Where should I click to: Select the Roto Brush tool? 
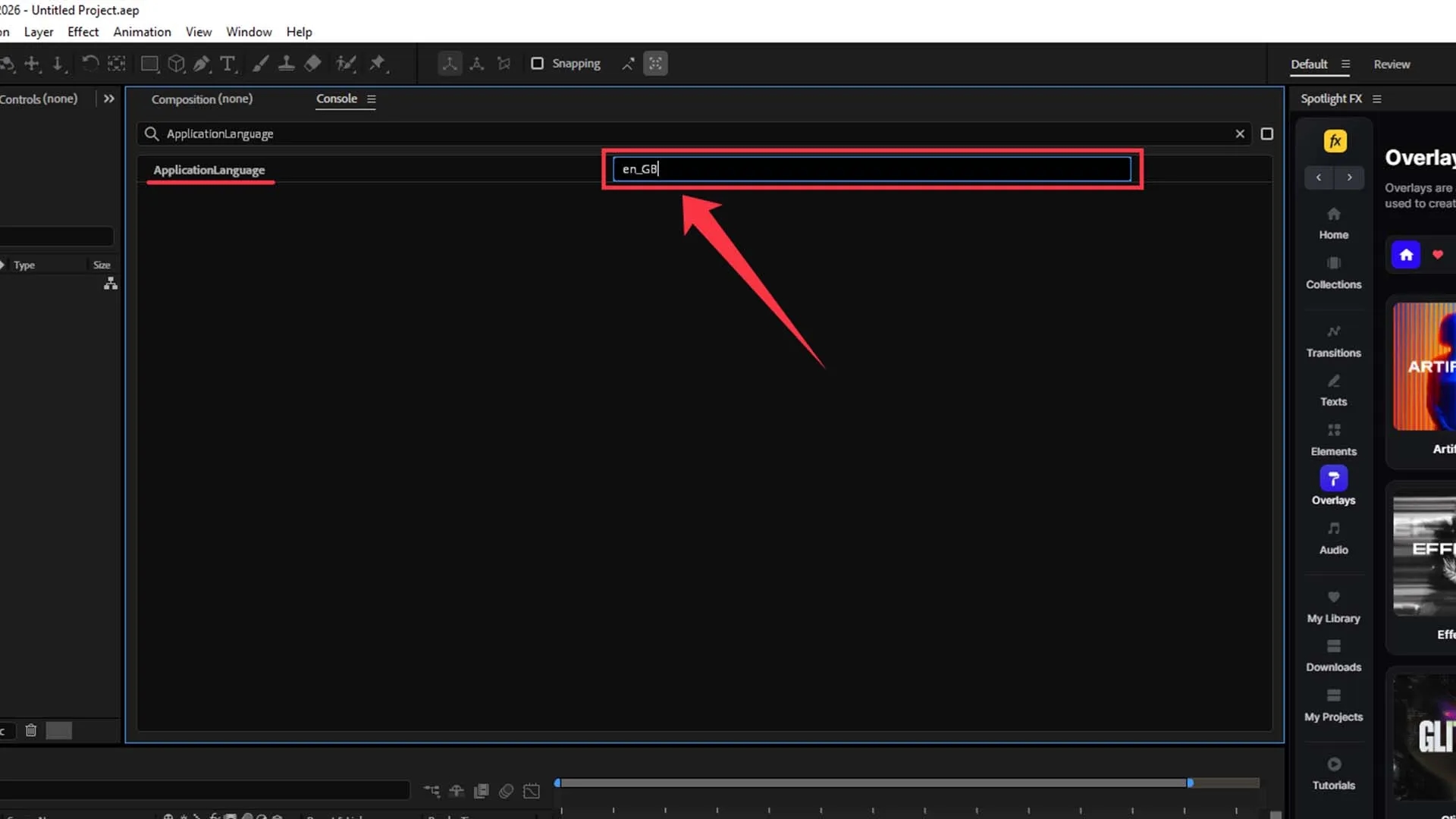[346, 64]
